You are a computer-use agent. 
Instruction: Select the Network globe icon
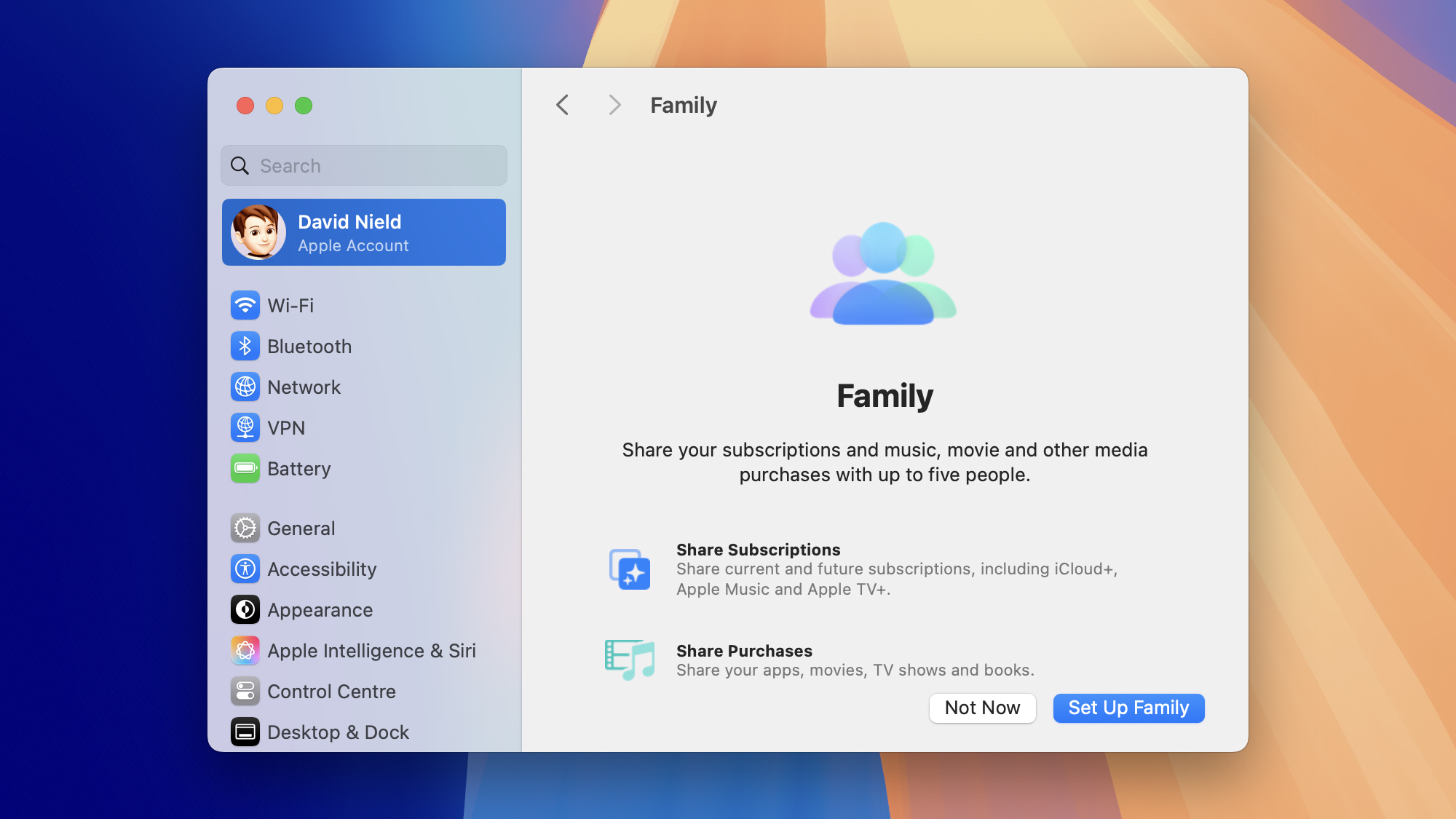(245, 387)
